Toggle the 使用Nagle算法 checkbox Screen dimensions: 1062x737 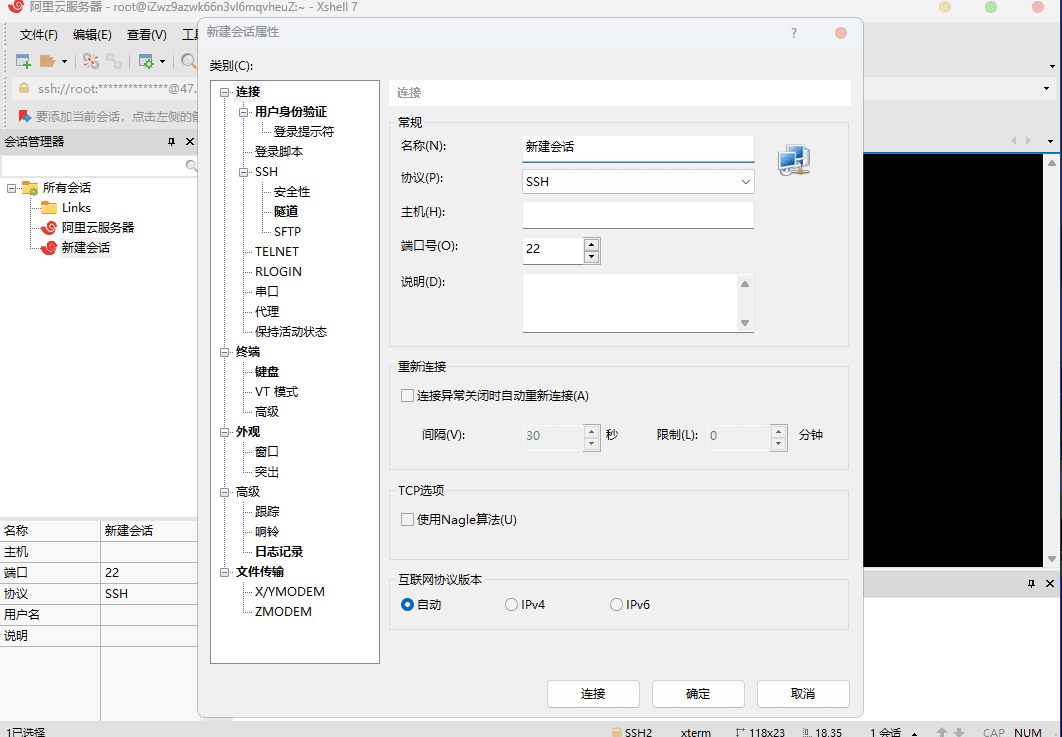(x=407, y=520)
